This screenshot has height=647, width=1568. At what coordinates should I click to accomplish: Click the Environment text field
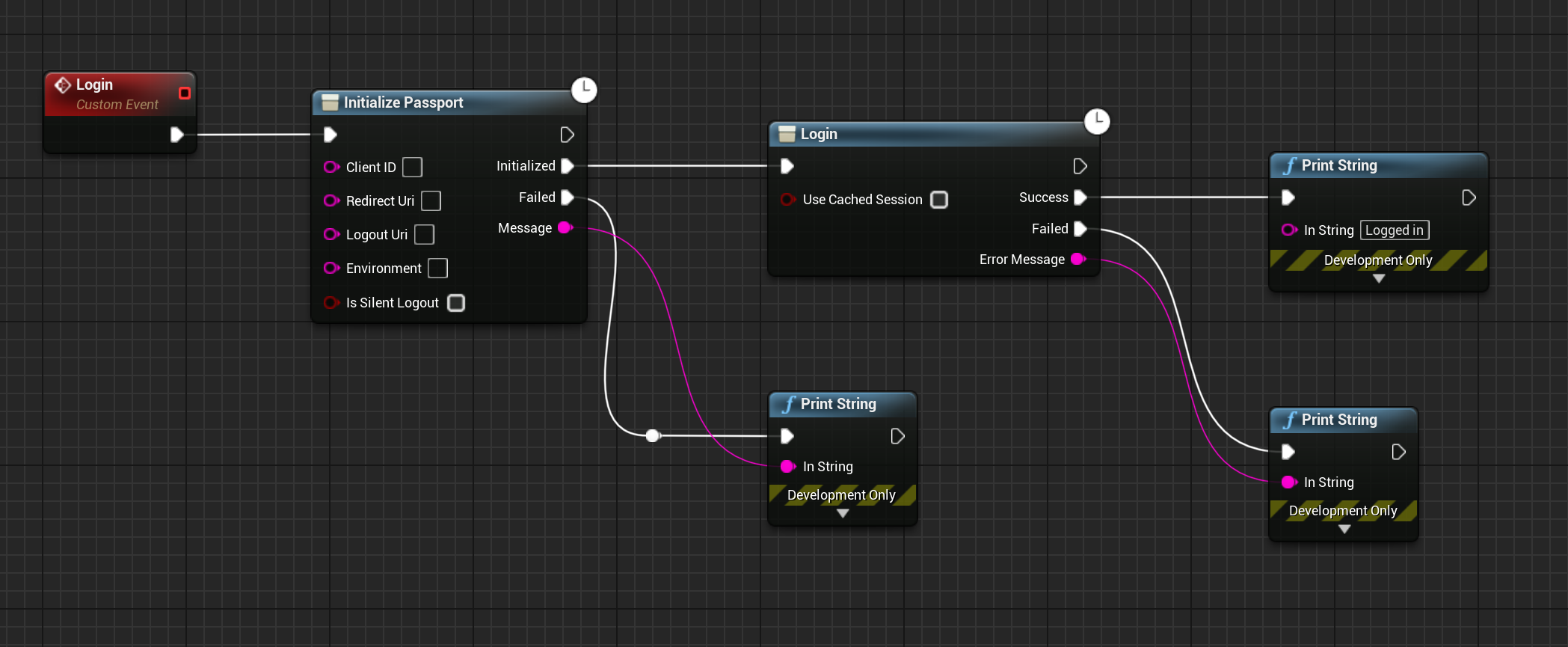[437, 268]
